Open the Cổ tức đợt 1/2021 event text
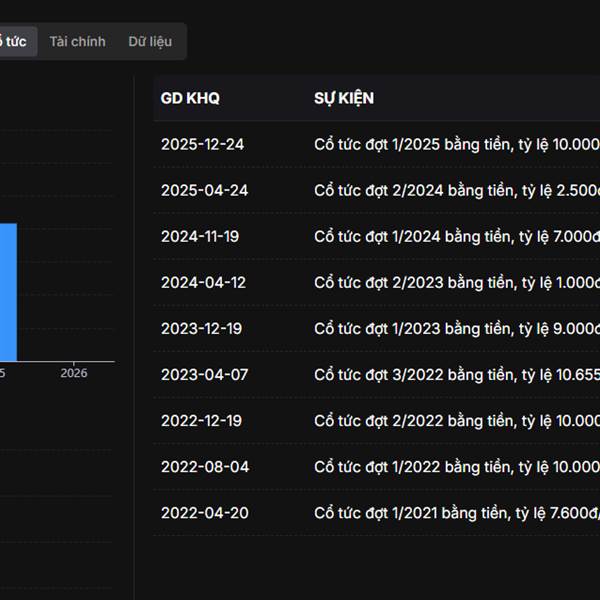Viewport: 600px width, 600px height. pyautogui.click(x=456, y=512)
